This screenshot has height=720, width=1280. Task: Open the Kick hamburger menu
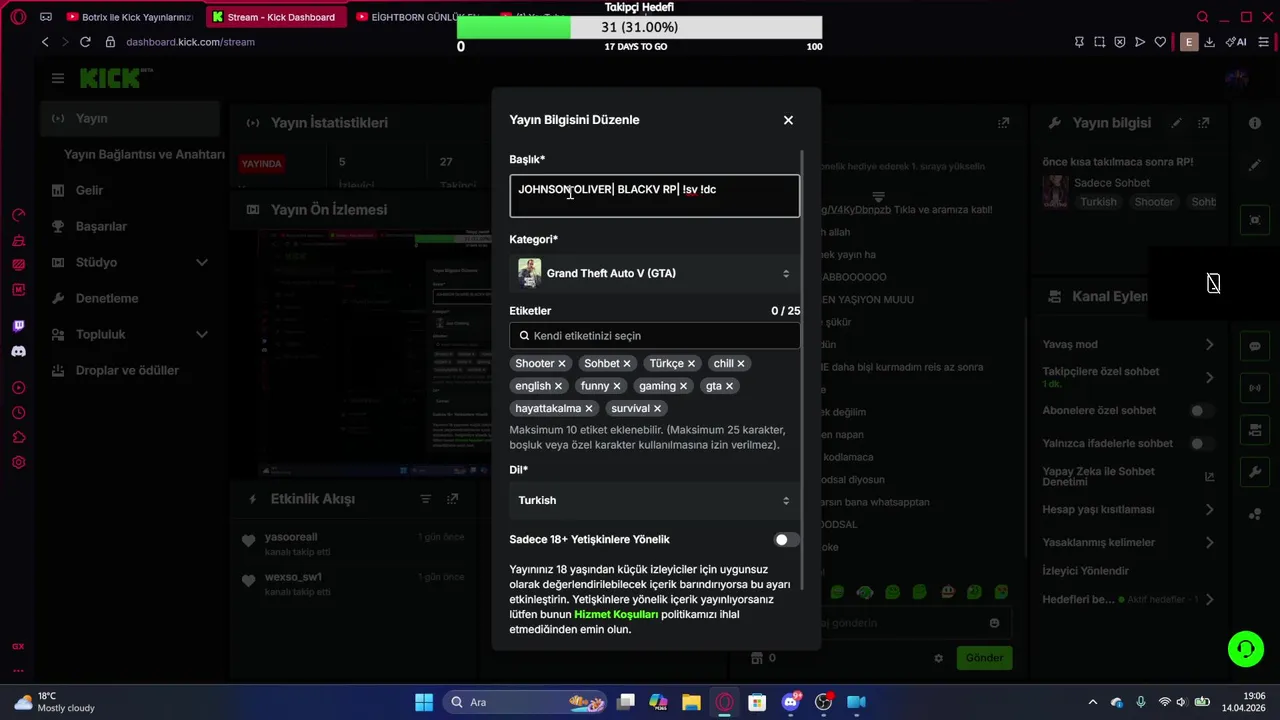point(58,78)
